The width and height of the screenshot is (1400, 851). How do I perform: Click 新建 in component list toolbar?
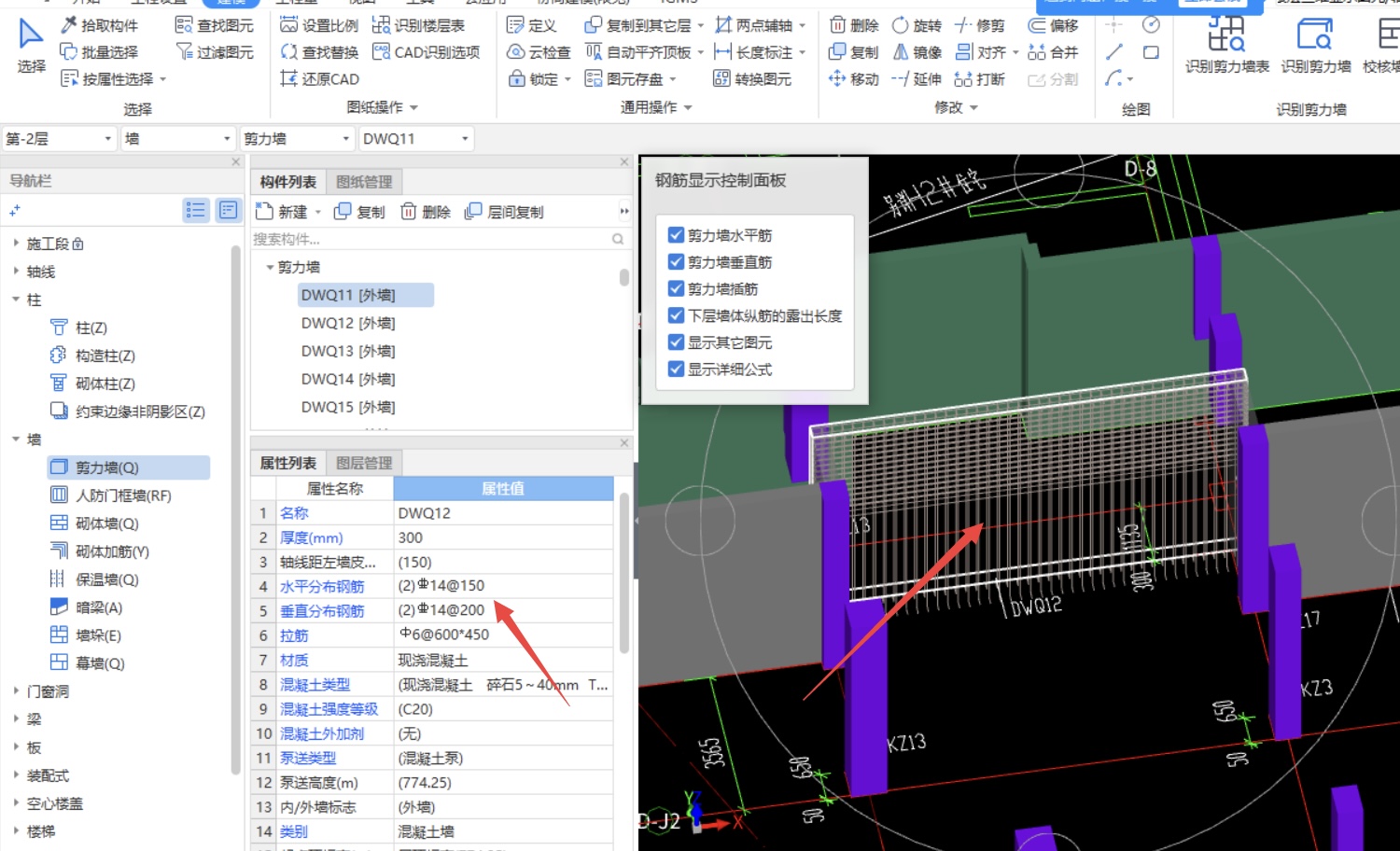click(x=287, y=212)
